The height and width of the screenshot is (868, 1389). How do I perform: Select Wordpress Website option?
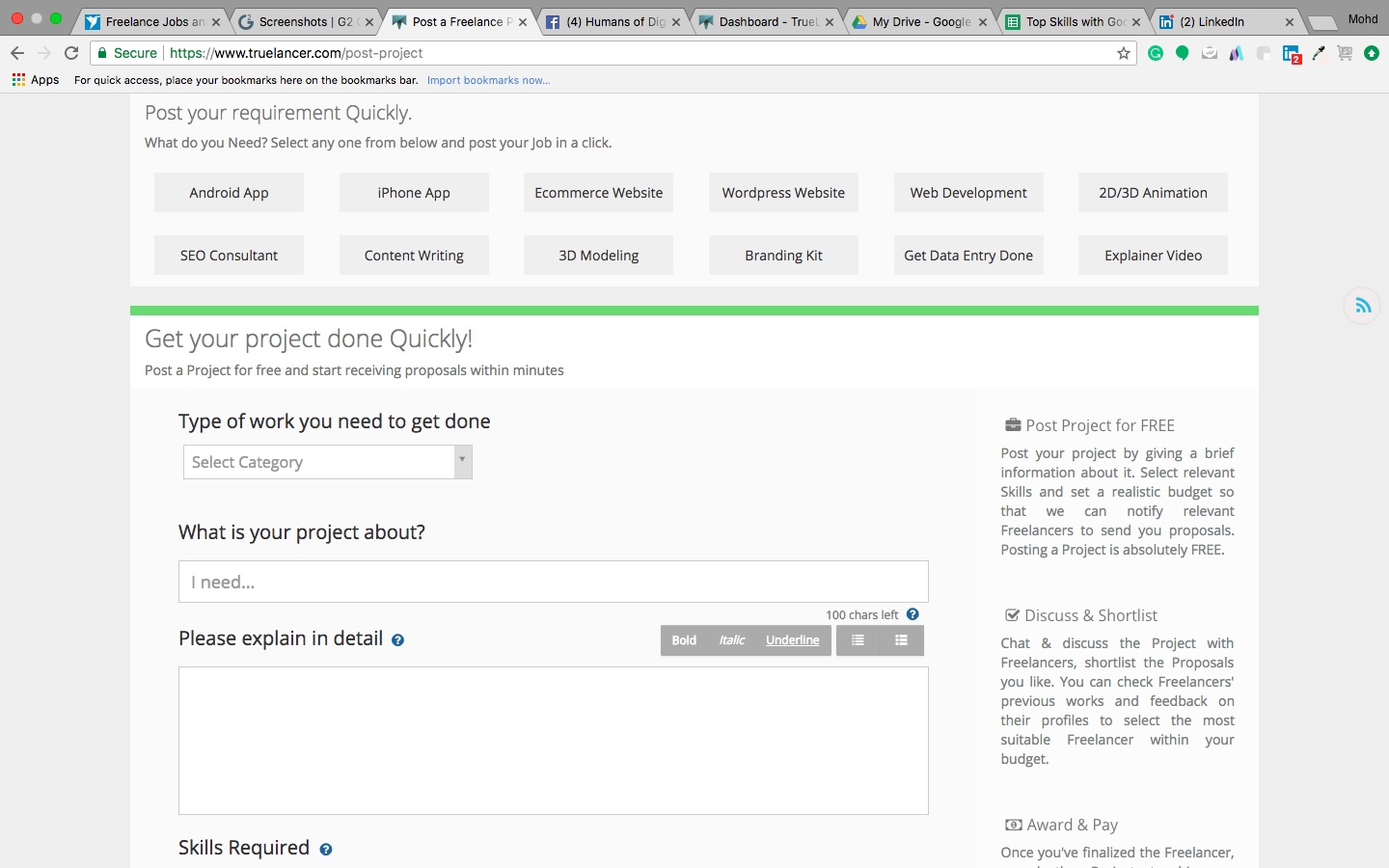click(783, 193)
